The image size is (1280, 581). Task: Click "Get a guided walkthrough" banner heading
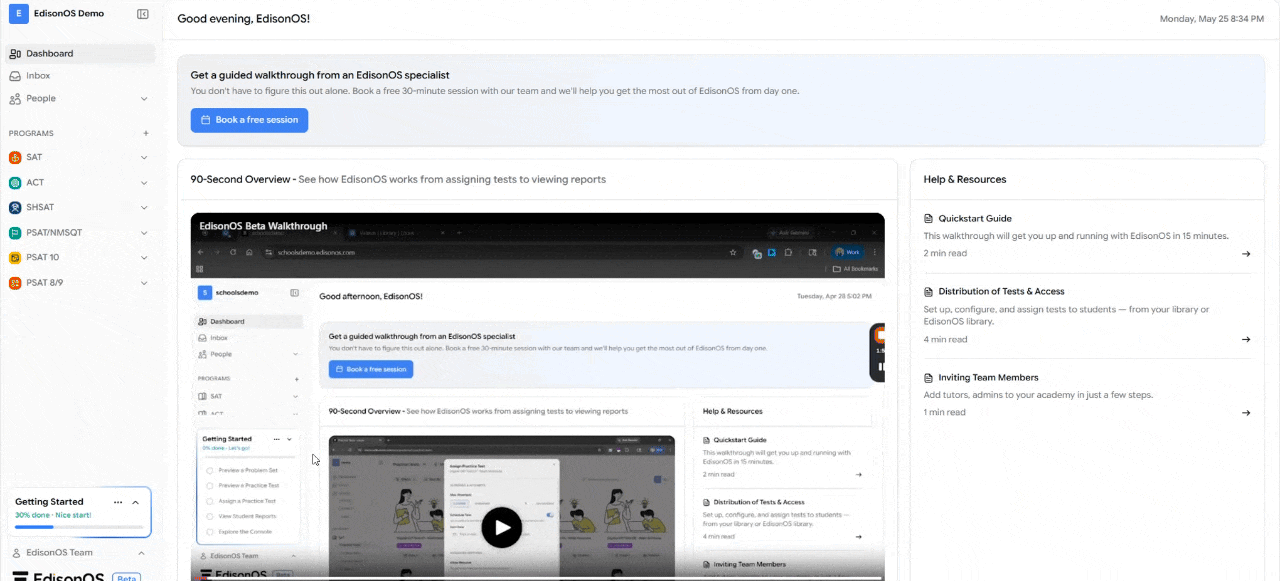(x=320, y=75)
